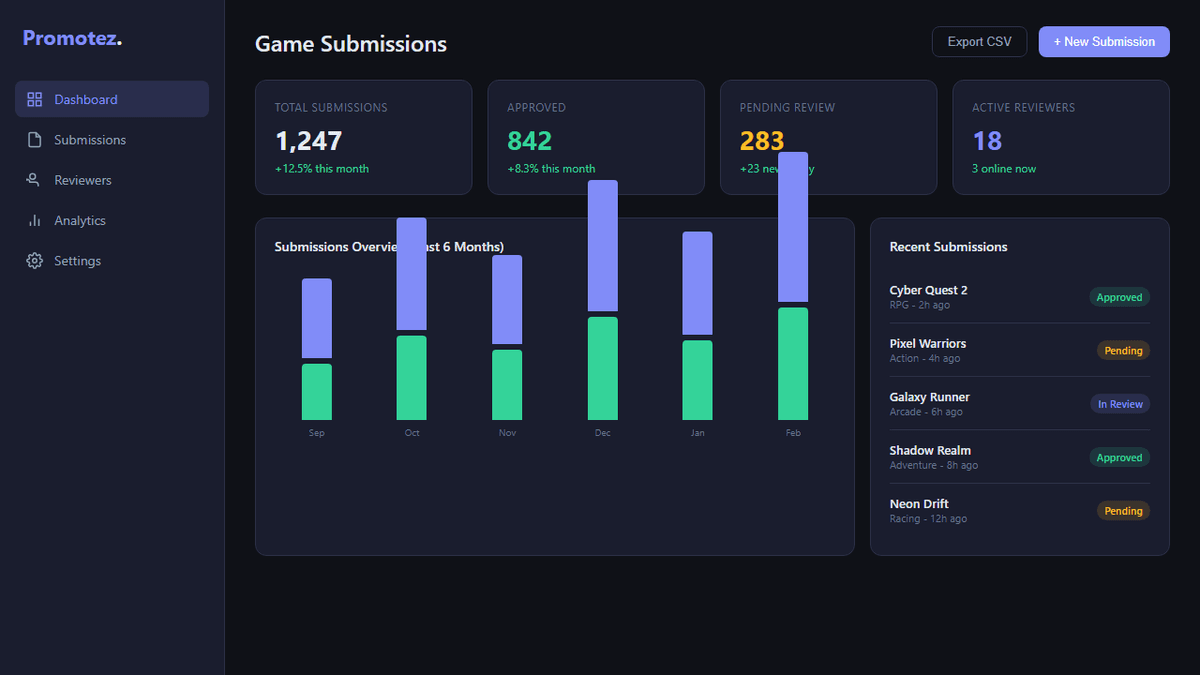The image size is (1200, 675).
Task: Click the 1,247 total submissions value
Action: (308, 141)
